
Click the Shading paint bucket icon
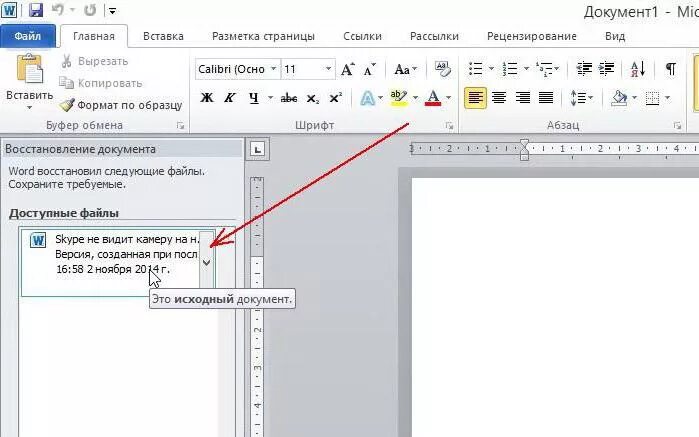[x=619, y=98]
